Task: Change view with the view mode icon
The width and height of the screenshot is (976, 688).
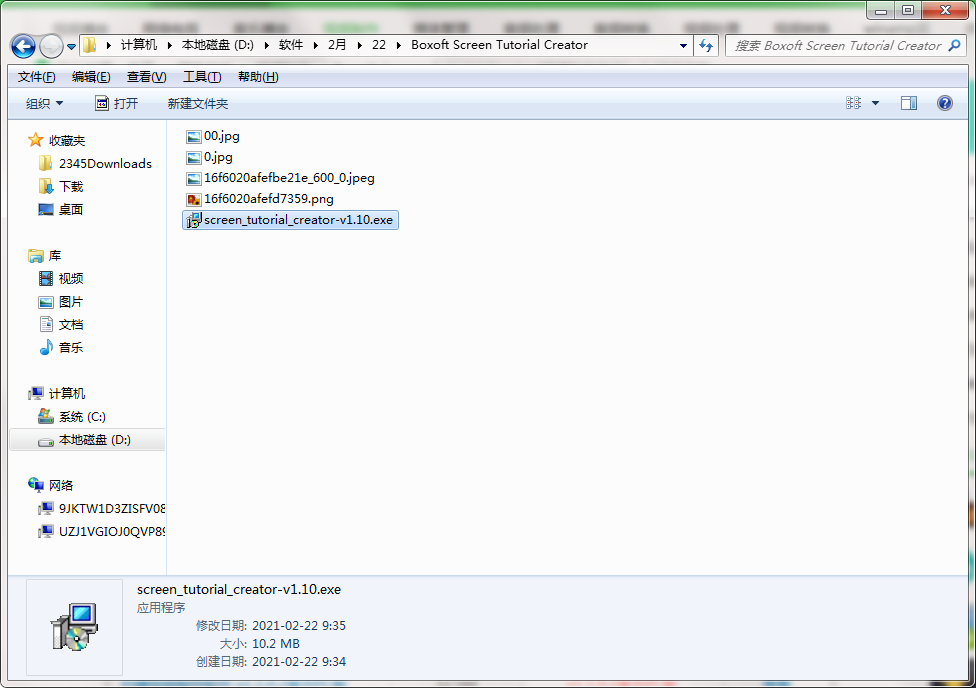Action: (853, 103)
